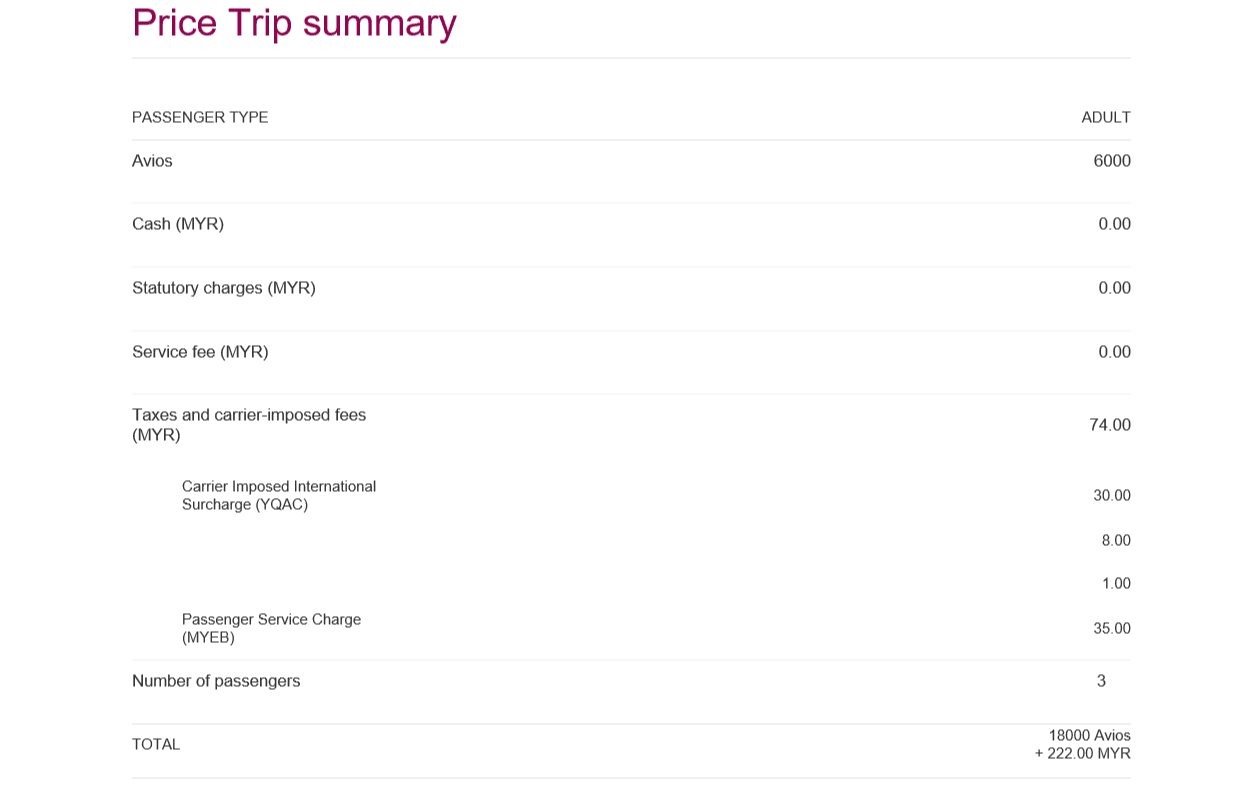Click the 8.00 fee amount
Viewport: 1244px width, 796px height.
click(1116, 541)
